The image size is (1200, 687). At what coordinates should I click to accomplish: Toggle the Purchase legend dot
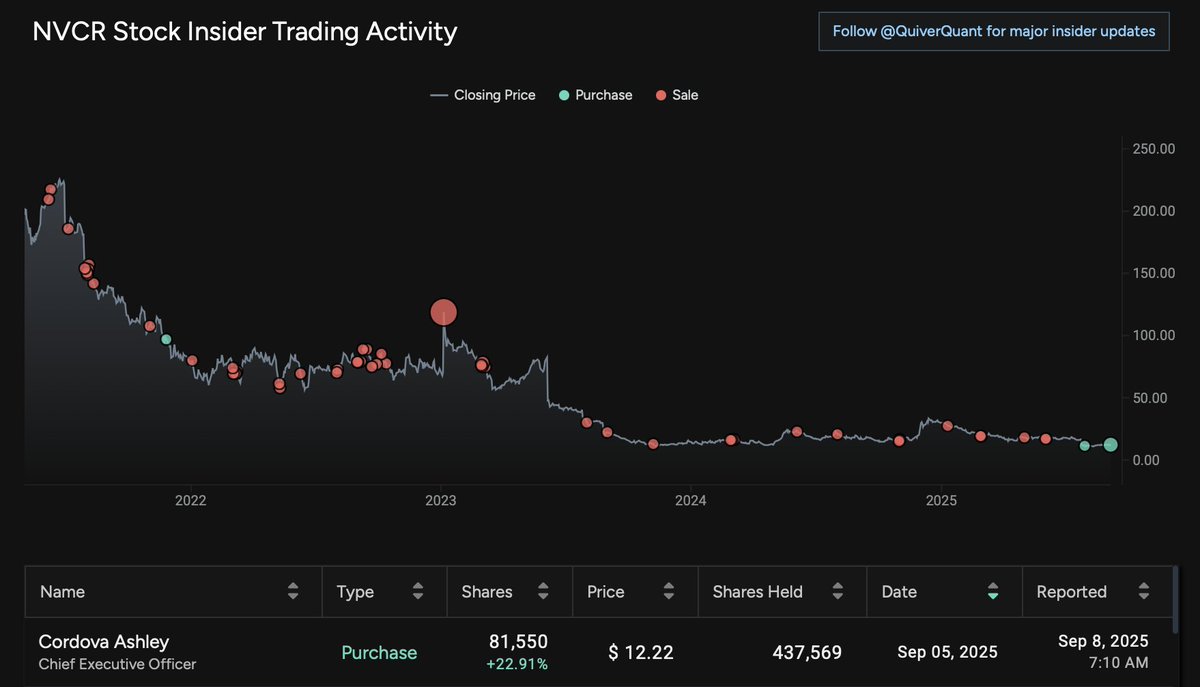[563, 95]
